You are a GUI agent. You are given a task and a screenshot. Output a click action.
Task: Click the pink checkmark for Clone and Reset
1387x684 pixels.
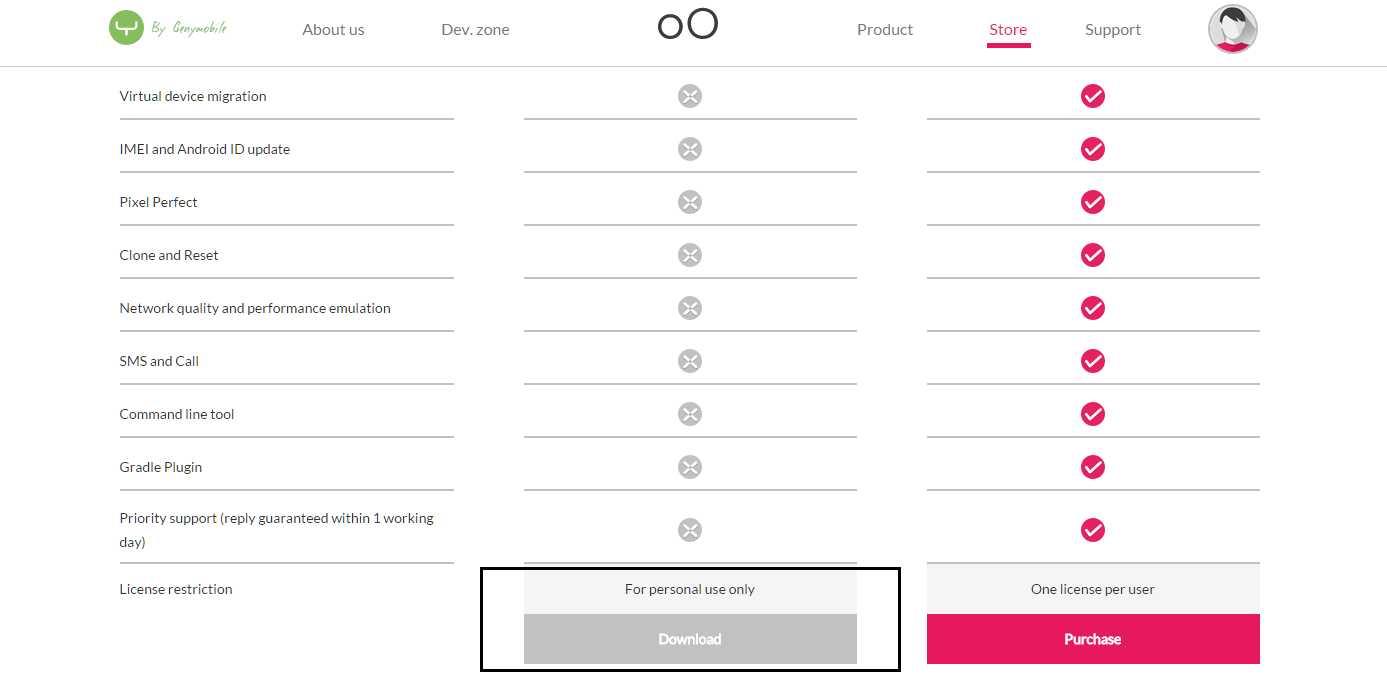(1093, 255)
